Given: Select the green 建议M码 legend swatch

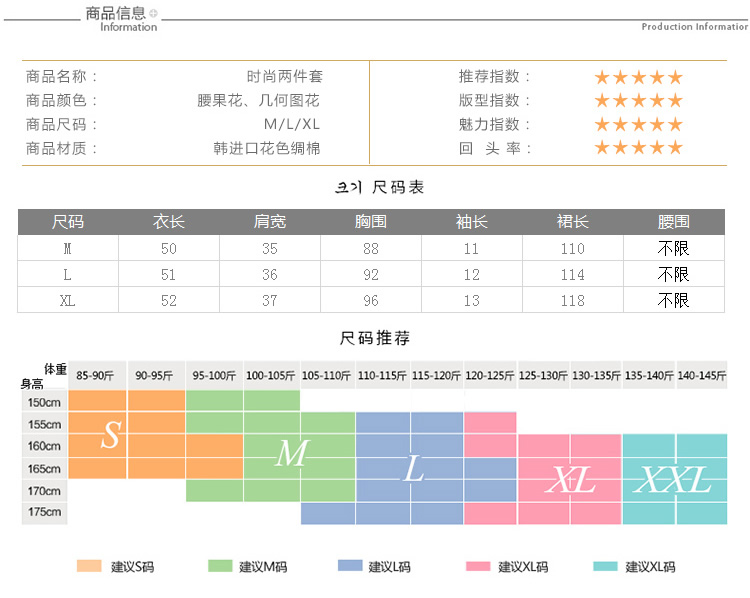Looking at the screenshot, I should pos(220,566).
